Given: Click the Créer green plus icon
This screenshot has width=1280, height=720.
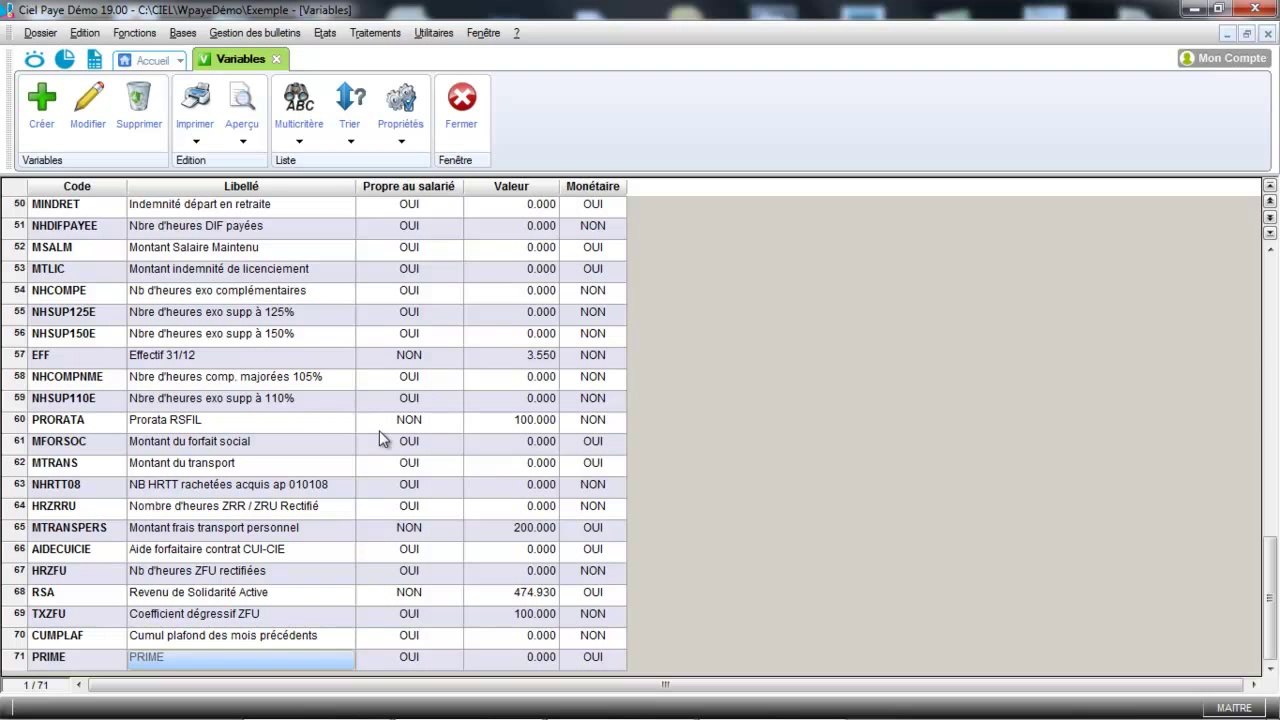Looking at the screenshot, I should click(x=42, y=97).
